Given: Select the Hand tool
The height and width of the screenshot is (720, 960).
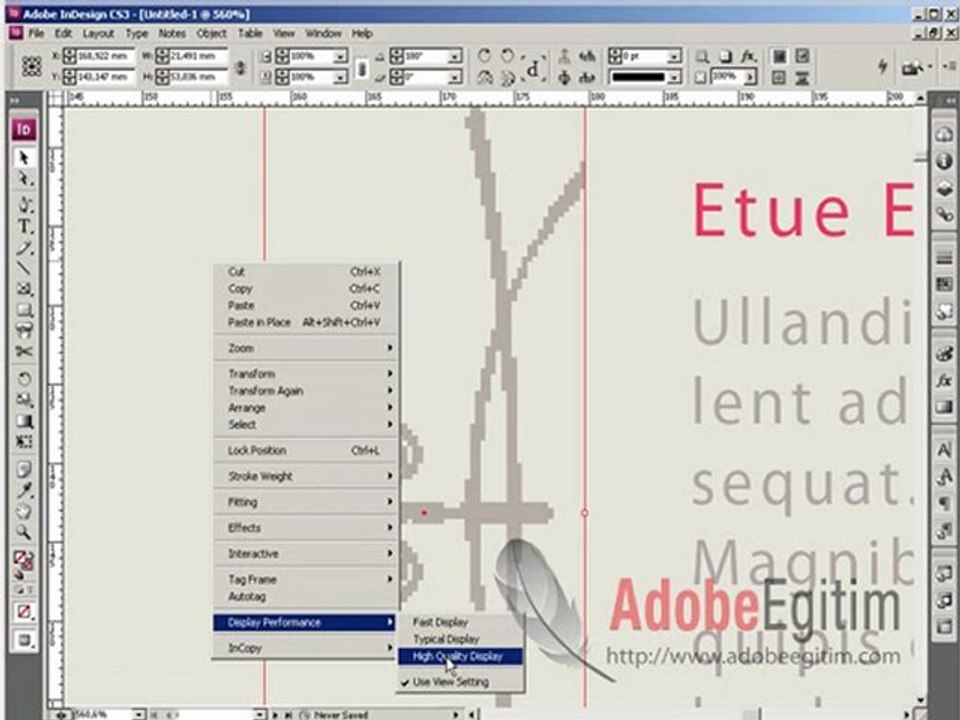Looking at the screenshot, I should pos(24,511).
